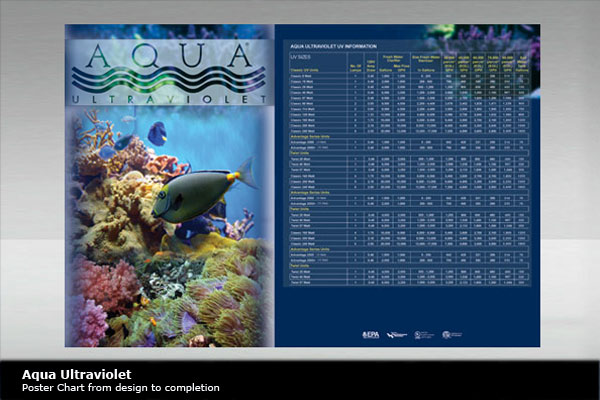Click the first 'Advantage Series Units' section row
Viewport: 600px width, 400px height.
pyautogui.click(x=312, y=136)
